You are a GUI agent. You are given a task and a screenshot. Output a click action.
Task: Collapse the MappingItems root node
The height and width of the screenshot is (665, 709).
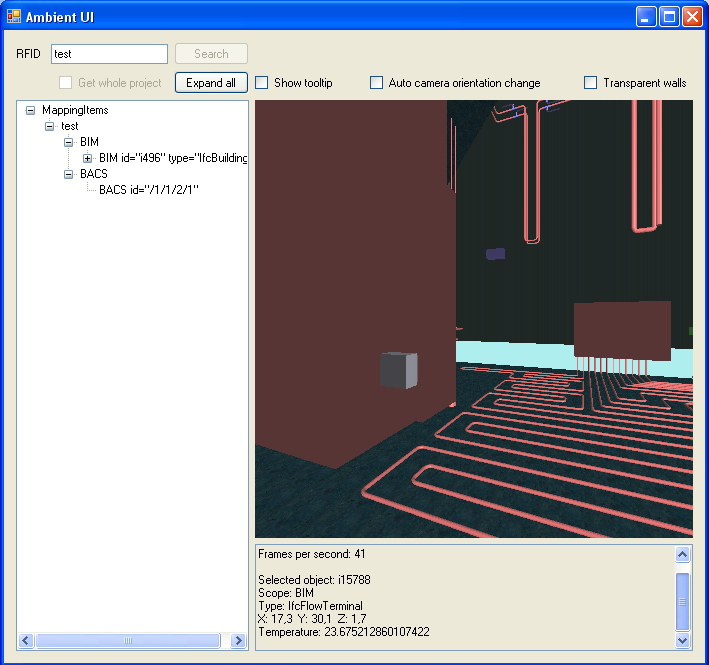pos(30,110)
